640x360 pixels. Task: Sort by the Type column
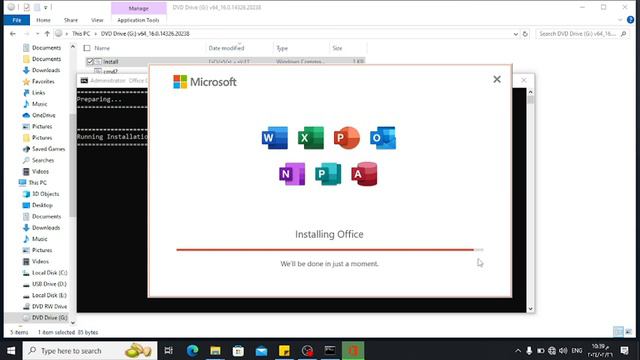pyautogui.click(x=282, y=48)
